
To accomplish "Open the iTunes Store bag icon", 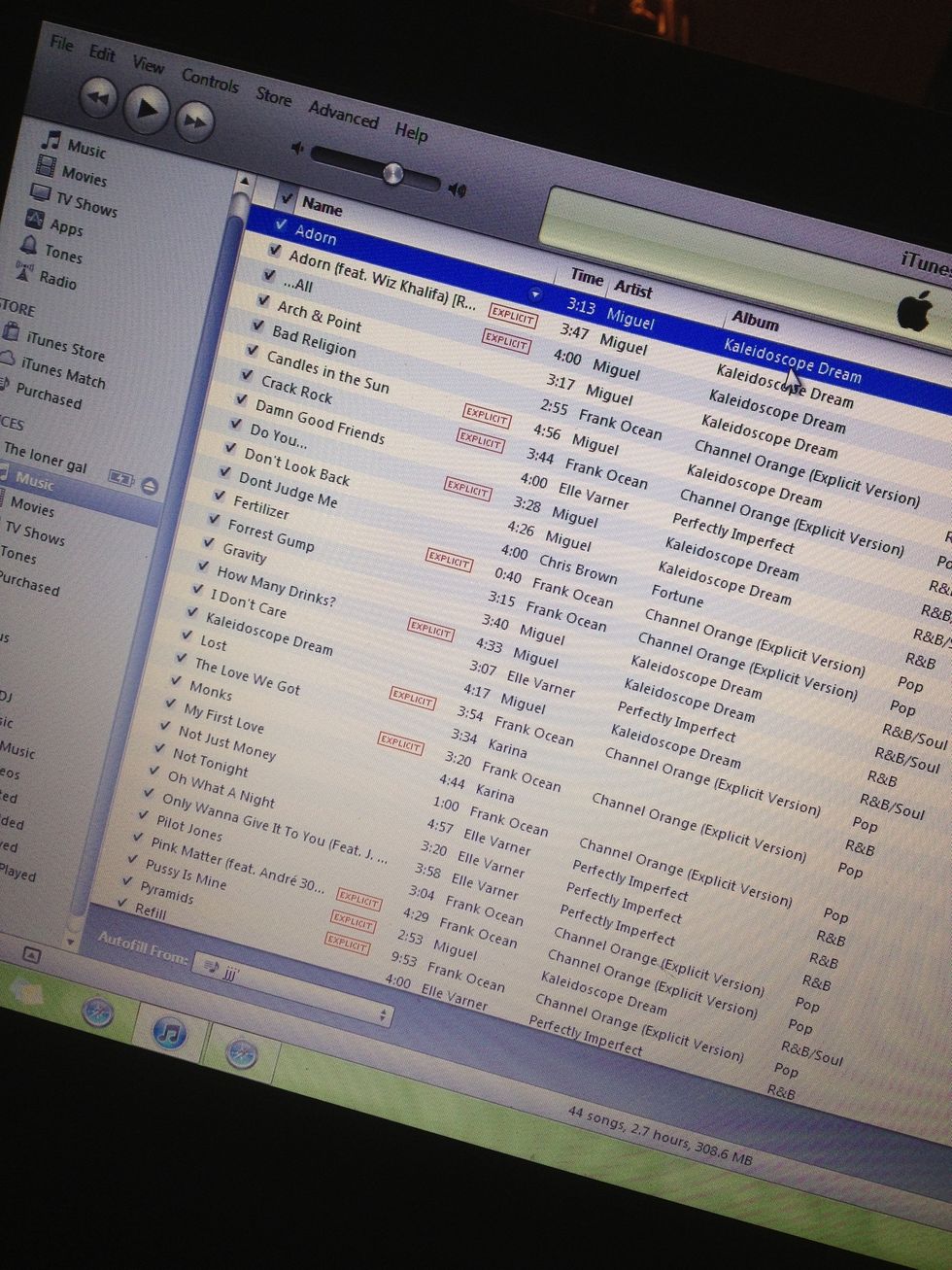I will [11, 333].
